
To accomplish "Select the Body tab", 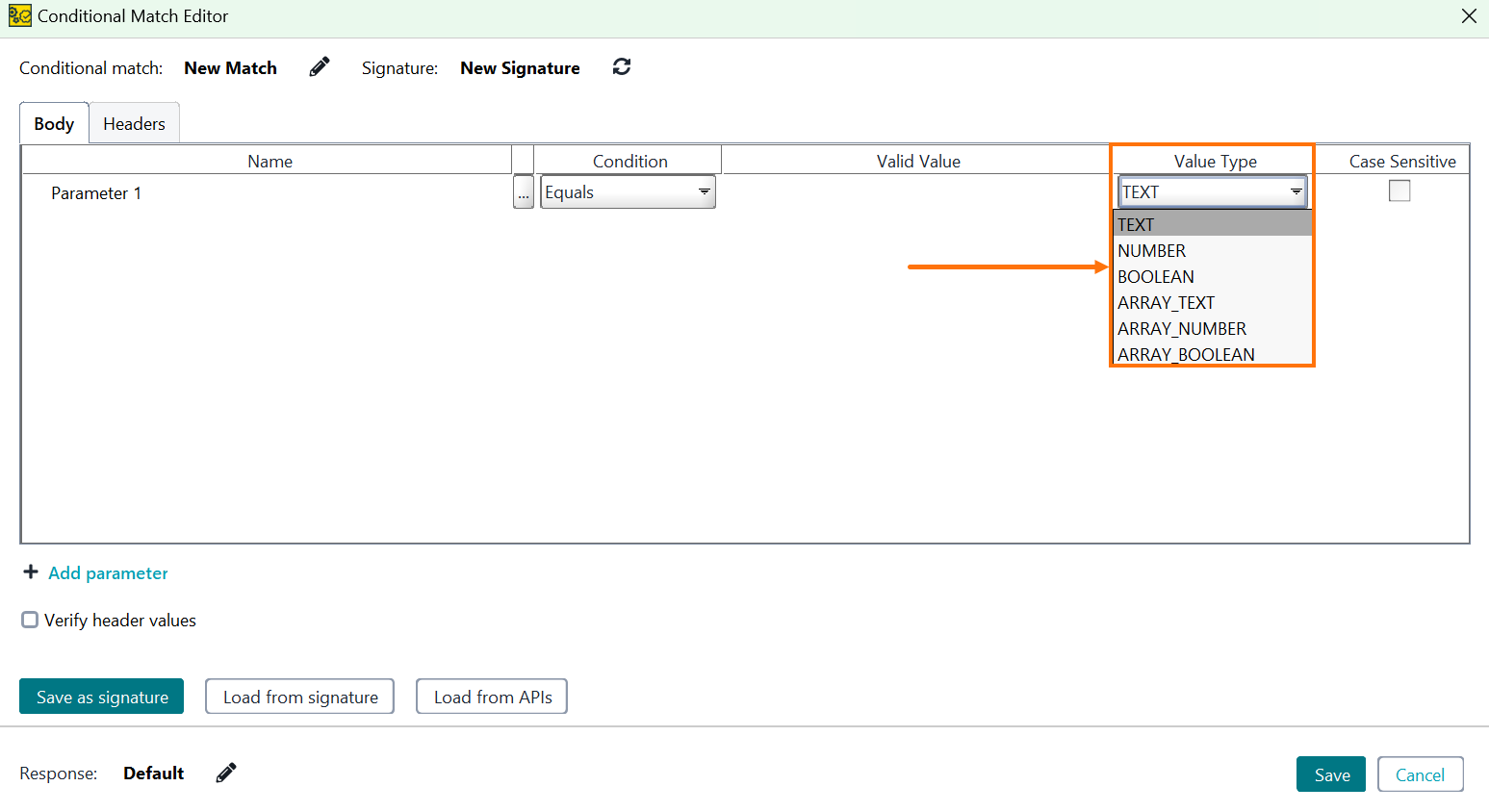I will [53, 123].
